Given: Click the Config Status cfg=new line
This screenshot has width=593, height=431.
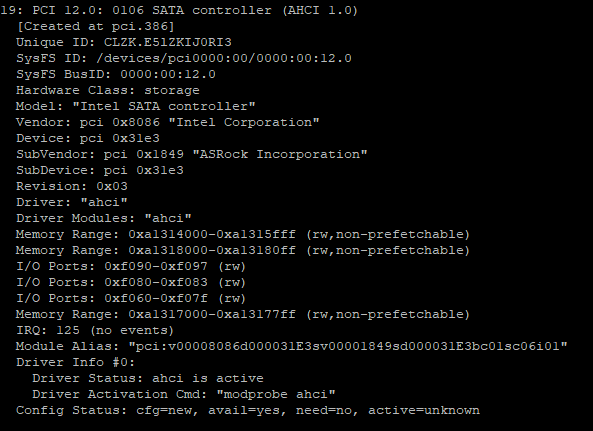Looking at the screenshot, I should click(248, 410).
